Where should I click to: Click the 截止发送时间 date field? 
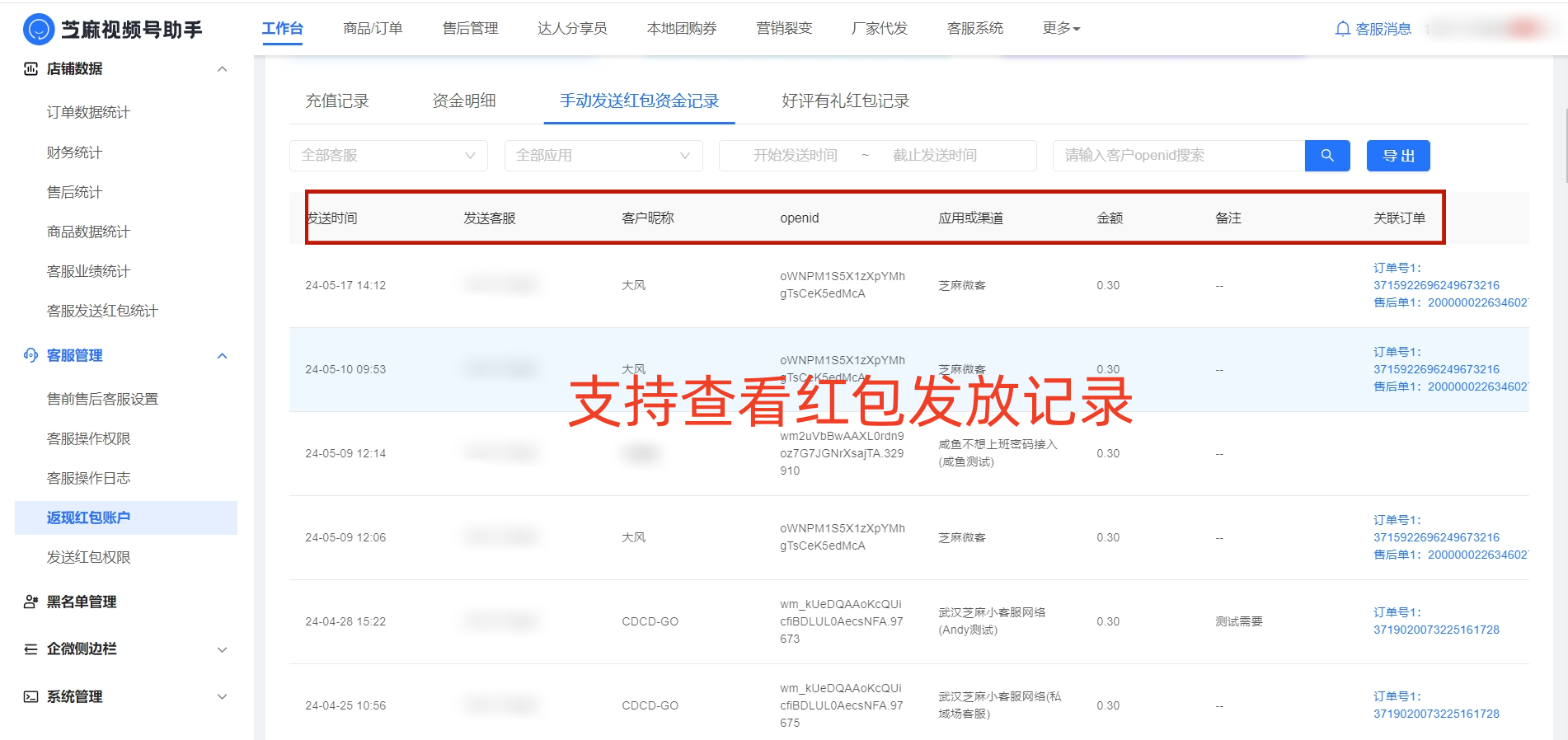(934, 156)
